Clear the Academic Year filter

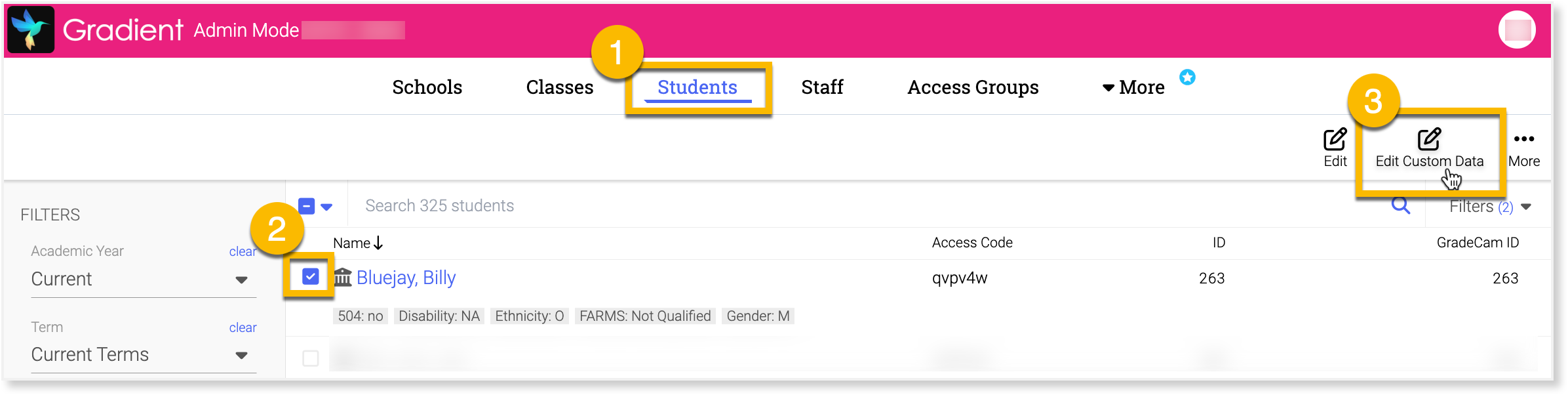242,251
